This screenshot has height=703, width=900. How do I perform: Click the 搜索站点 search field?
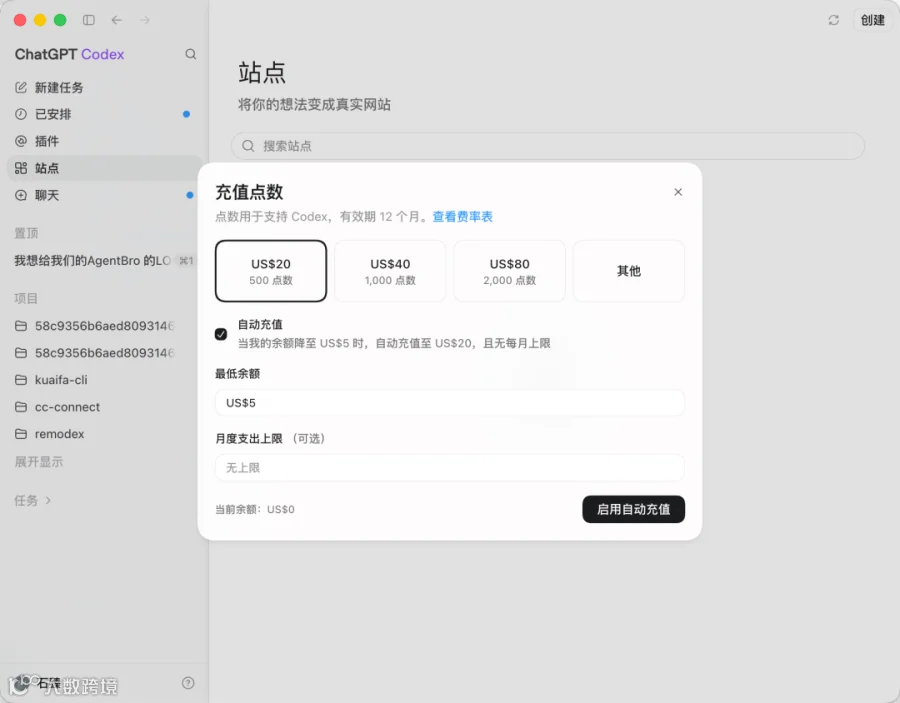click(548, 146)
